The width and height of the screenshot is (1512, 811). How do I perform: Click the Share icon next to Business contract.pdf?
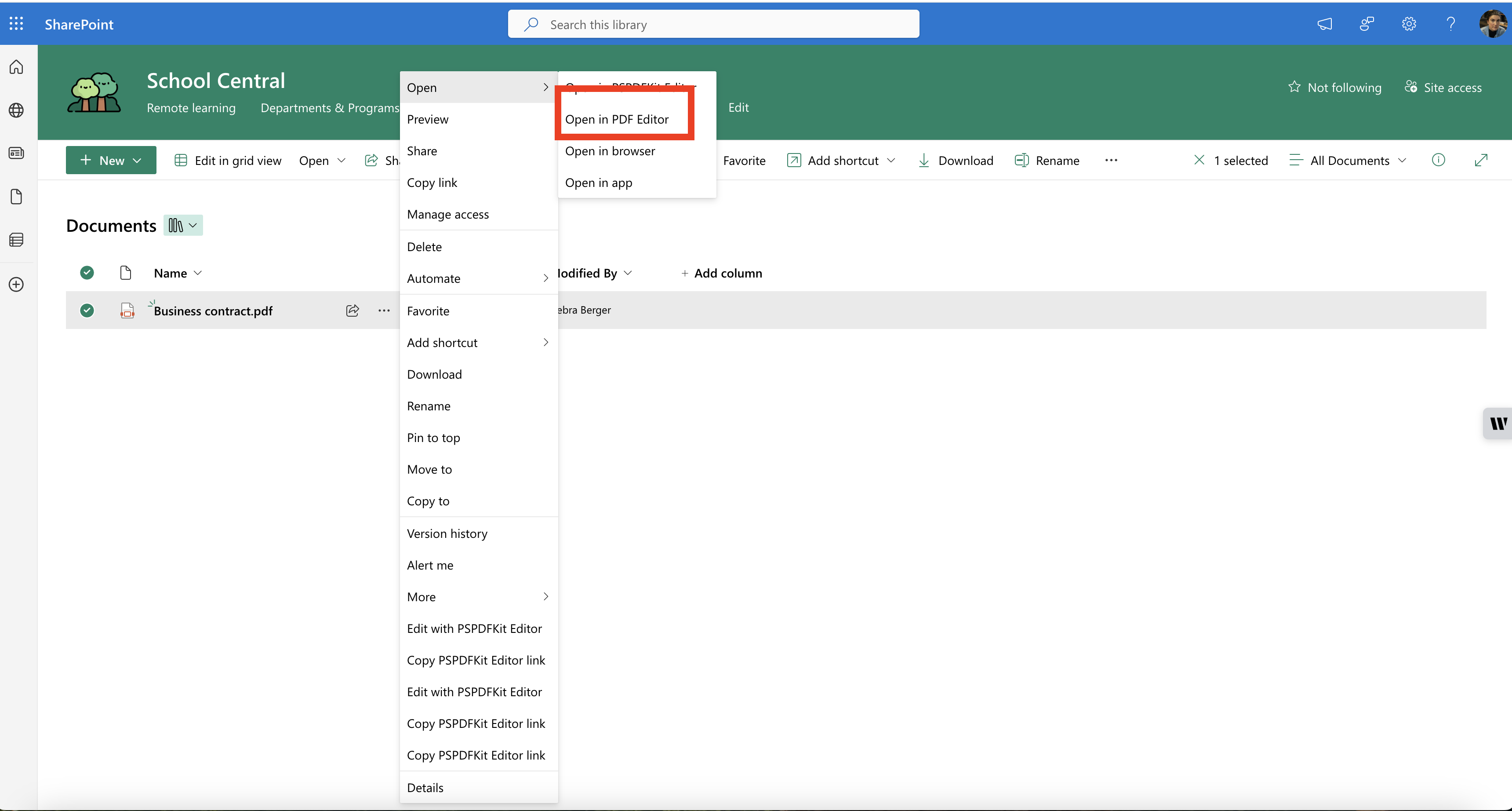pyautogui.click(x=352, y=310)
